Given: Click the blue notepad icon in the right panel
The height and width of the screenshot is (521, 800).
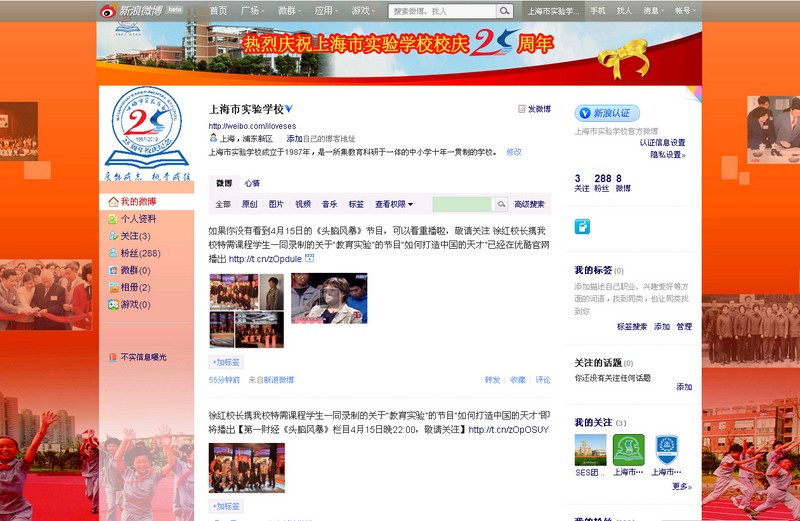Looking at the screenshot, I should point(582,227).
